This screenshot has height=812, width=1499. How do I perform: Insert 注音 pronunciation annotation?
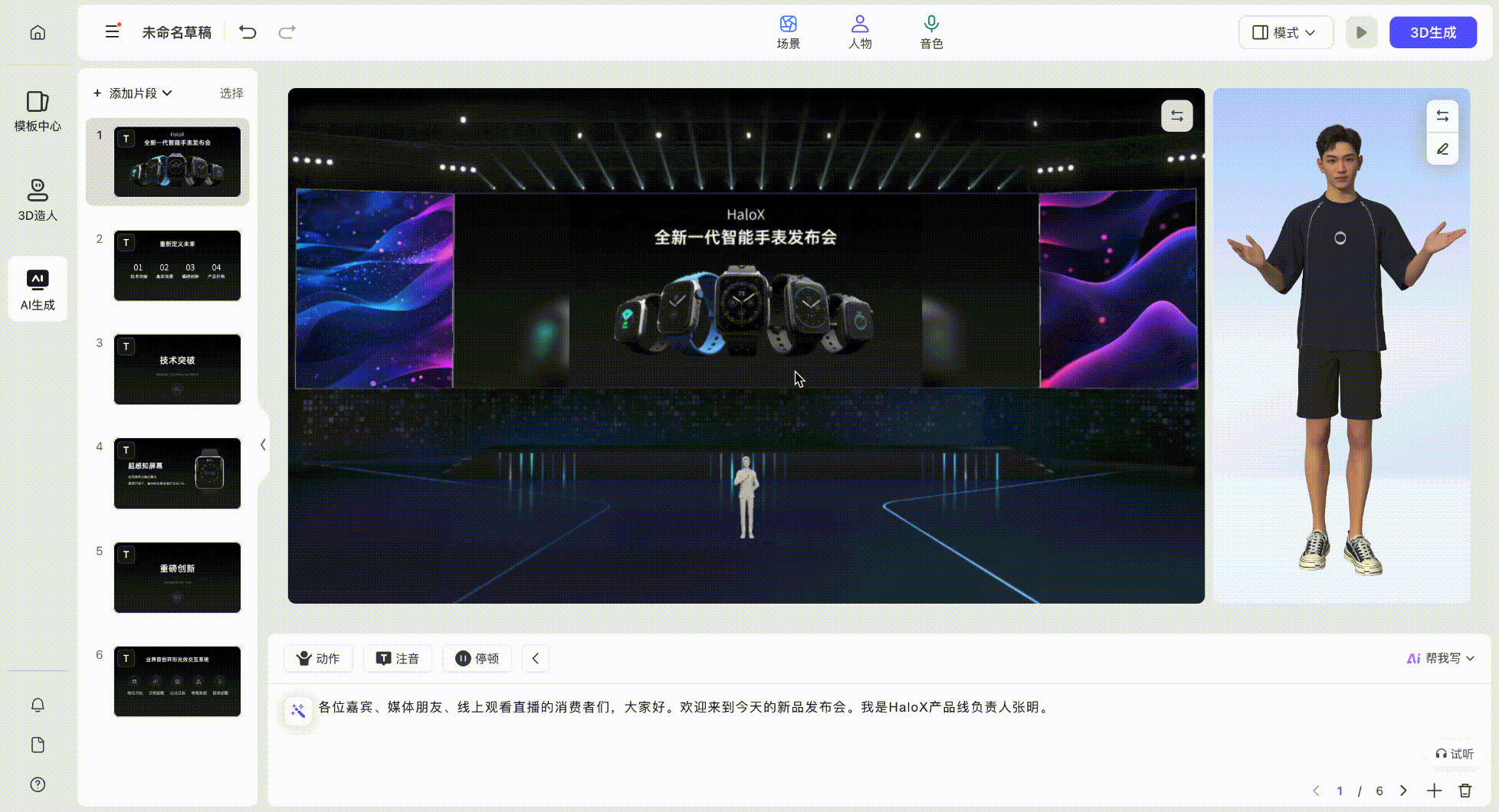pyautogui.click(x=397, y=658)
